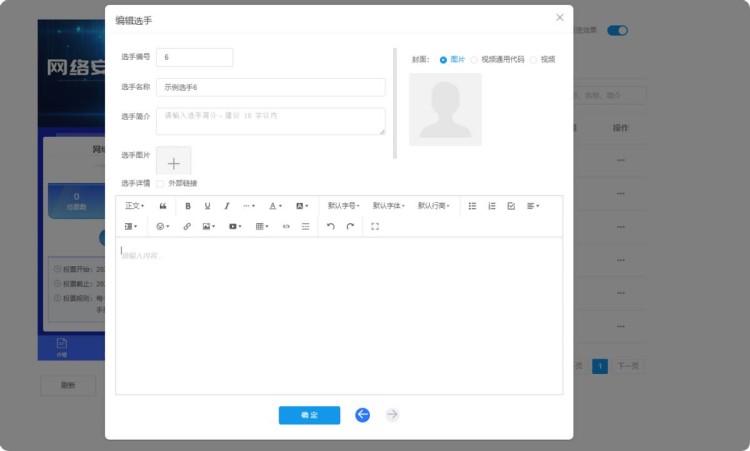Select the 视频 cover radio button

coord(534,60)
